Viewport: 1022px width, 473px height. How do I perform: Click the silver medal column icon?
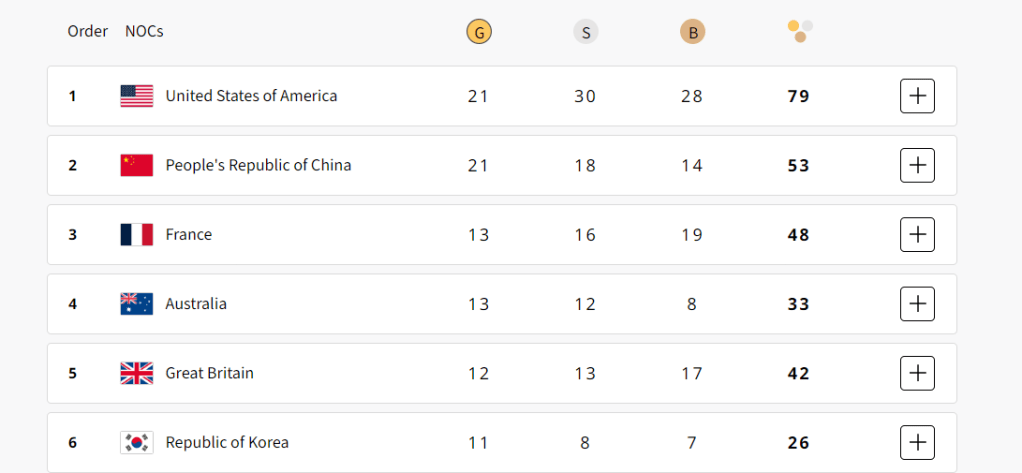click(x=585, y=32)
